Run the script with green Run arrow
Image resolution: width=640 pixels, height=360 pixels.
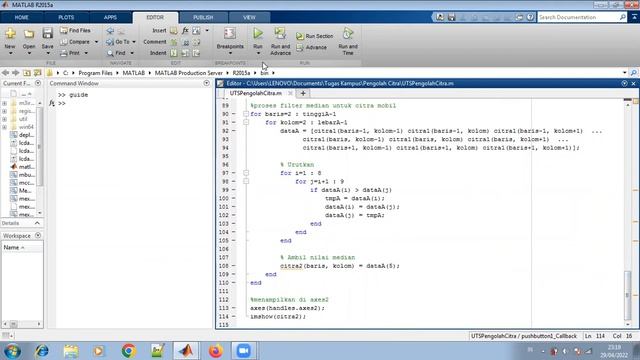click(258, 33)
